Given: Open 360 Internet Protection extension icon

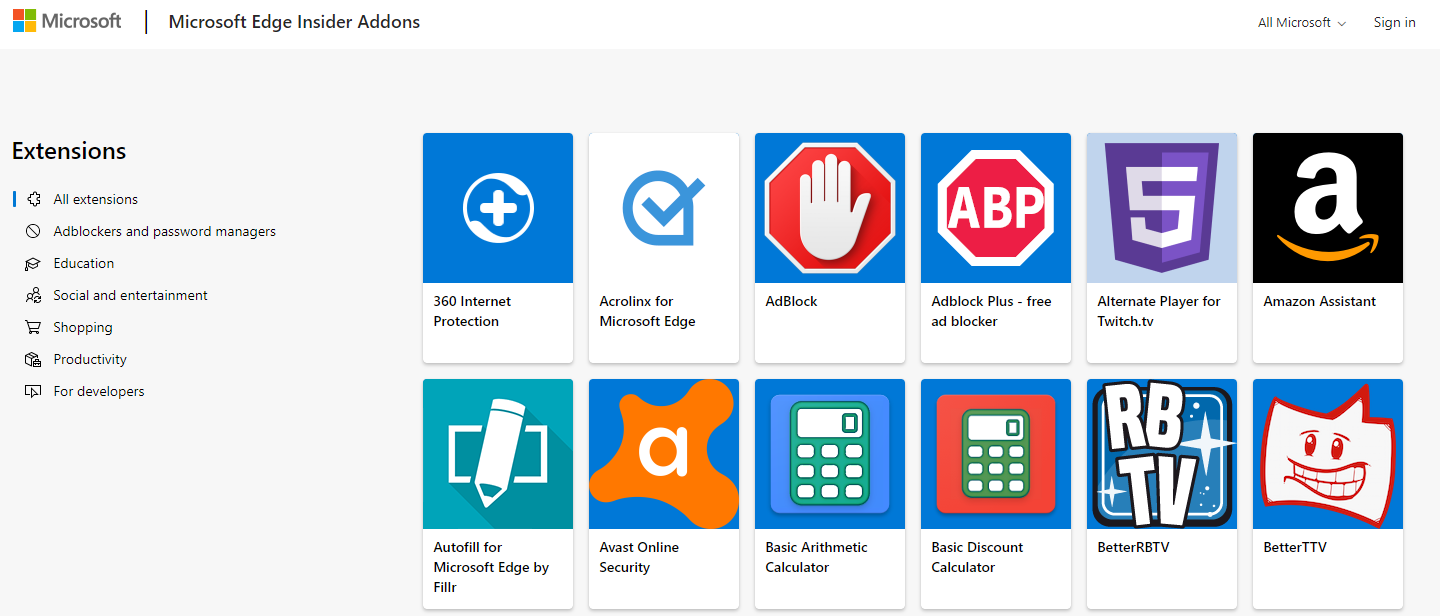Looking at the screenshot, I should [498, 208].
